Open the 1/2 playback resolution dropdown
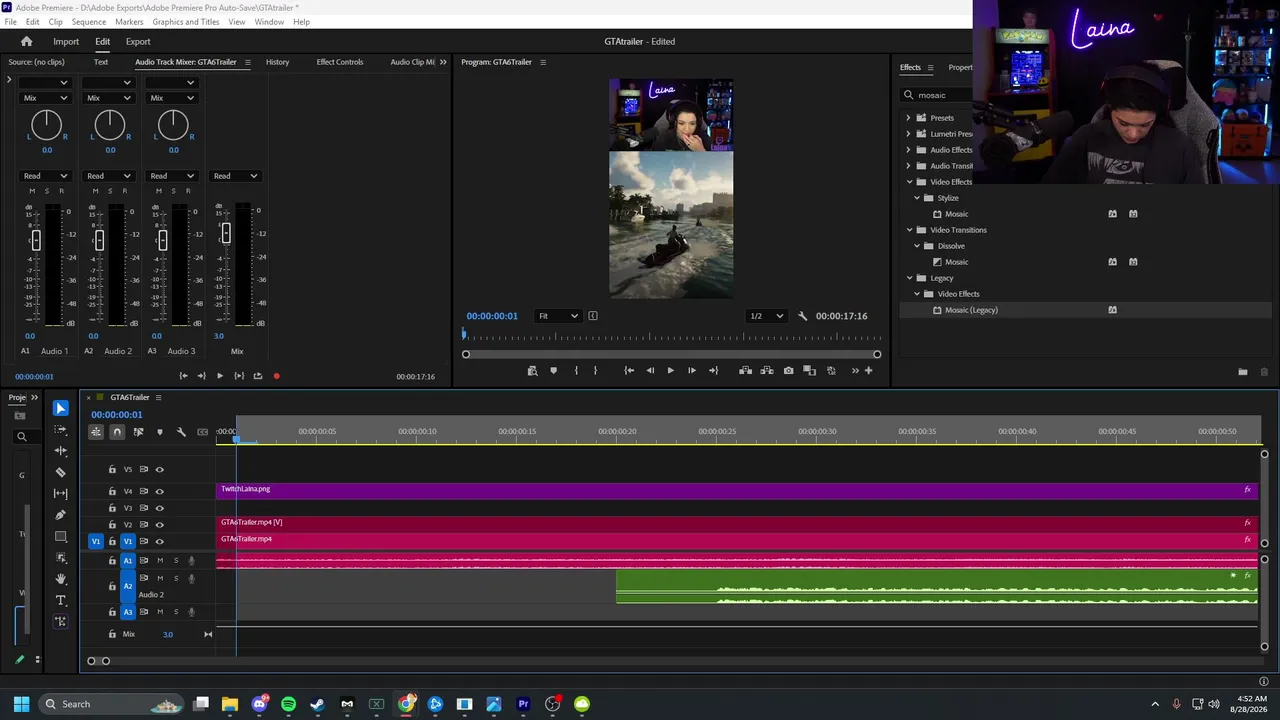Image resolution: width=1280 pixels, height=720 pixels. click(x=766, y=316)
